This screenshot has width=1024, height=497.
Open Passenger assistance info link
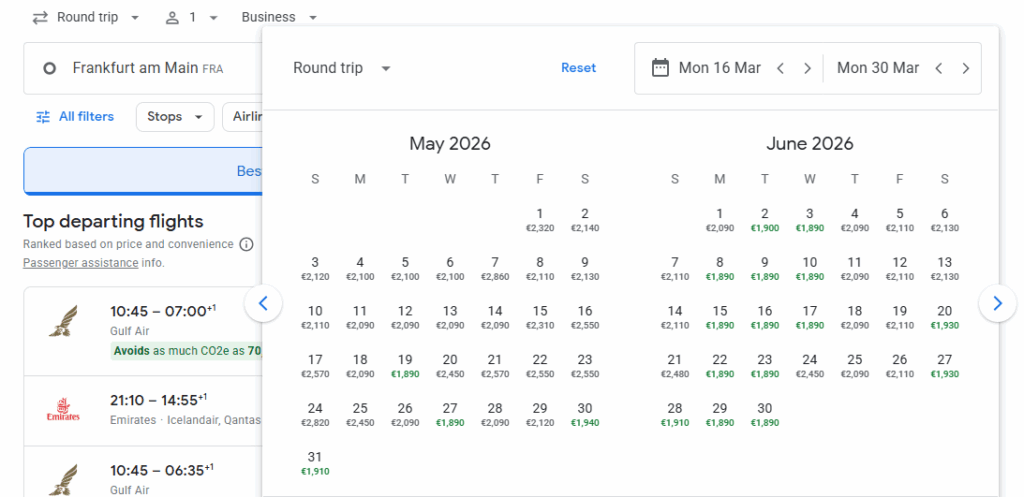tap(80, 263)
